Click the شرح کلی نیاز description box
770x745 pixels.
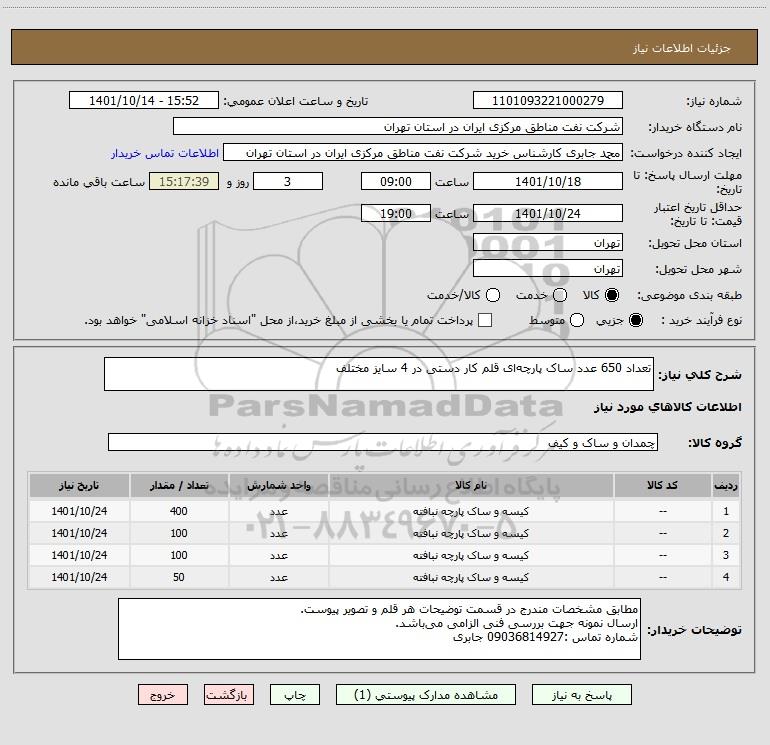[379, 374]
